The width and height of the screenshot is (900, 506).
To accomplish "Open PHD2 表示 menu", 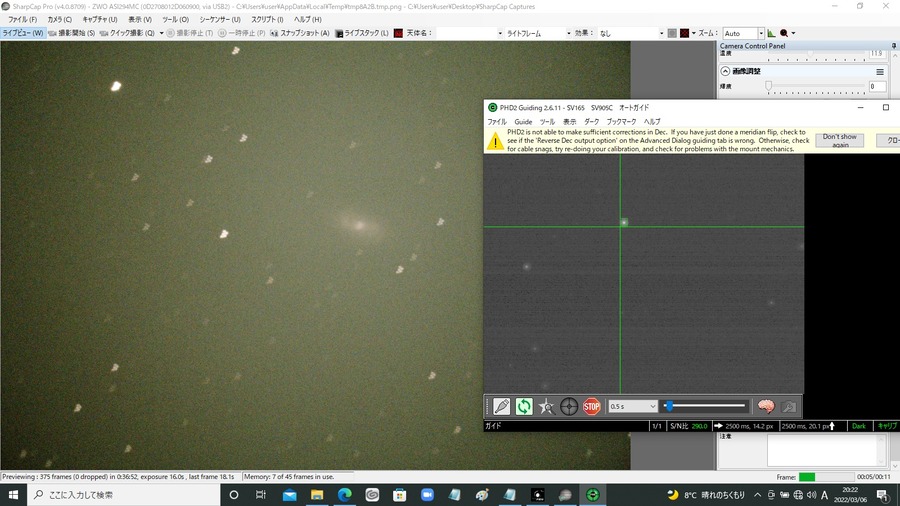I will [x=569, y=122].
